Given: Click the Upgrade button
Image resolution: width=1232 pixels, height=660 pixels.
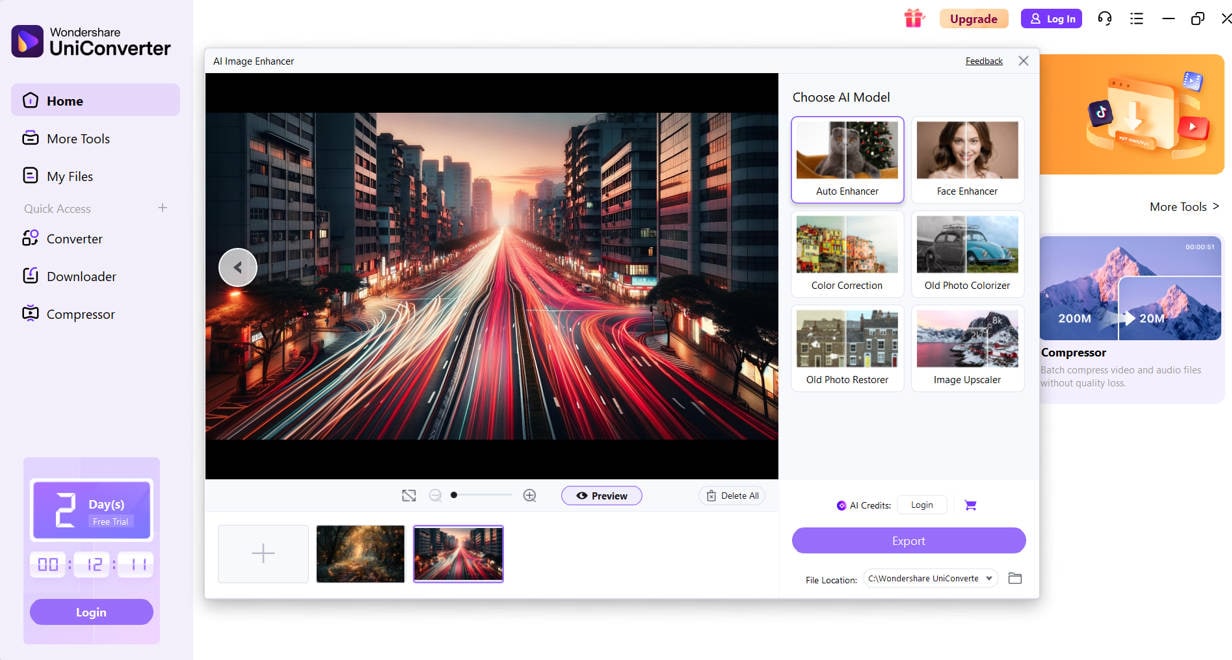Looking at the screenshot, I should pos(973,18).
